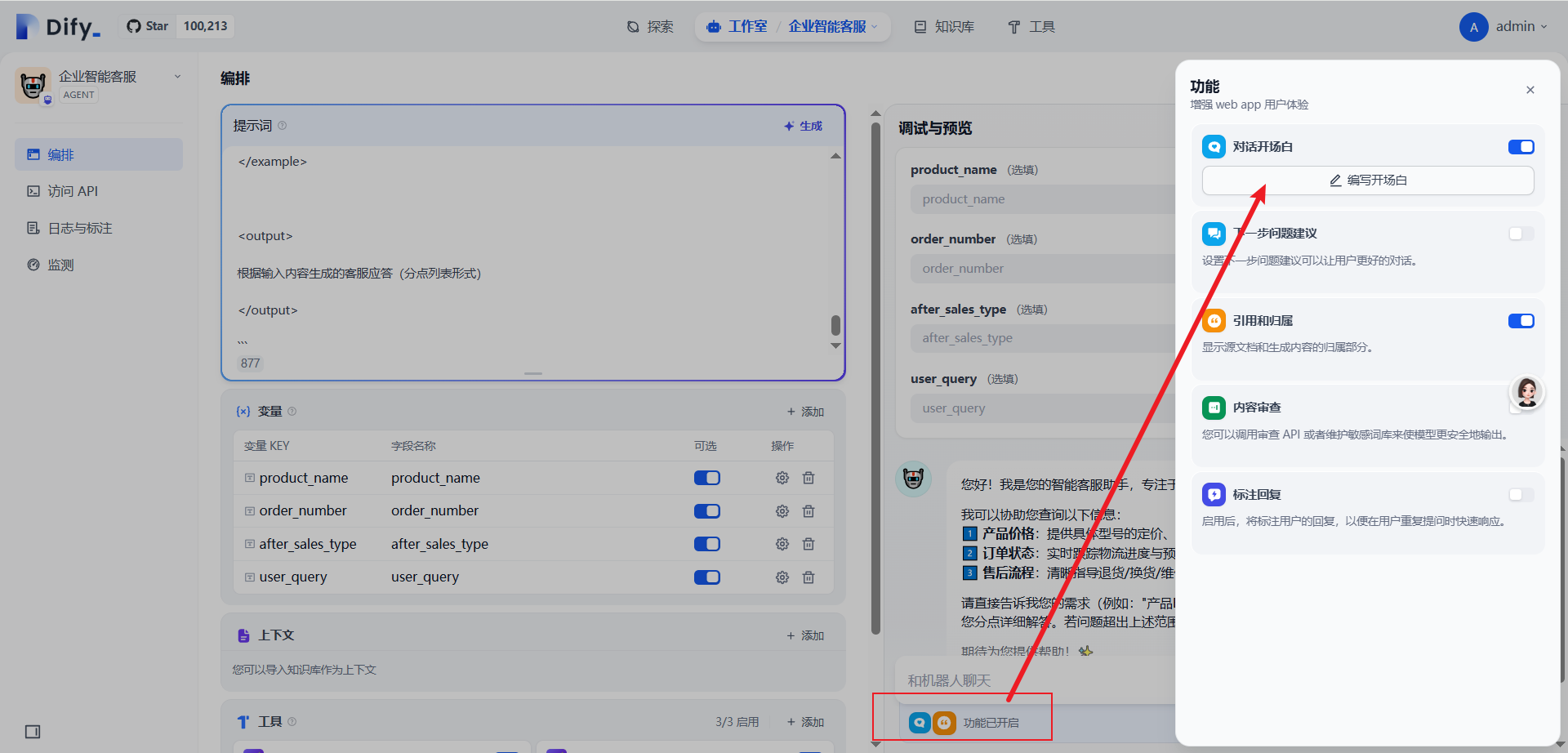Viewport: 1568px width, 753px height.
Task: Close the 功能 panel
Action: tap(1530, 90)
